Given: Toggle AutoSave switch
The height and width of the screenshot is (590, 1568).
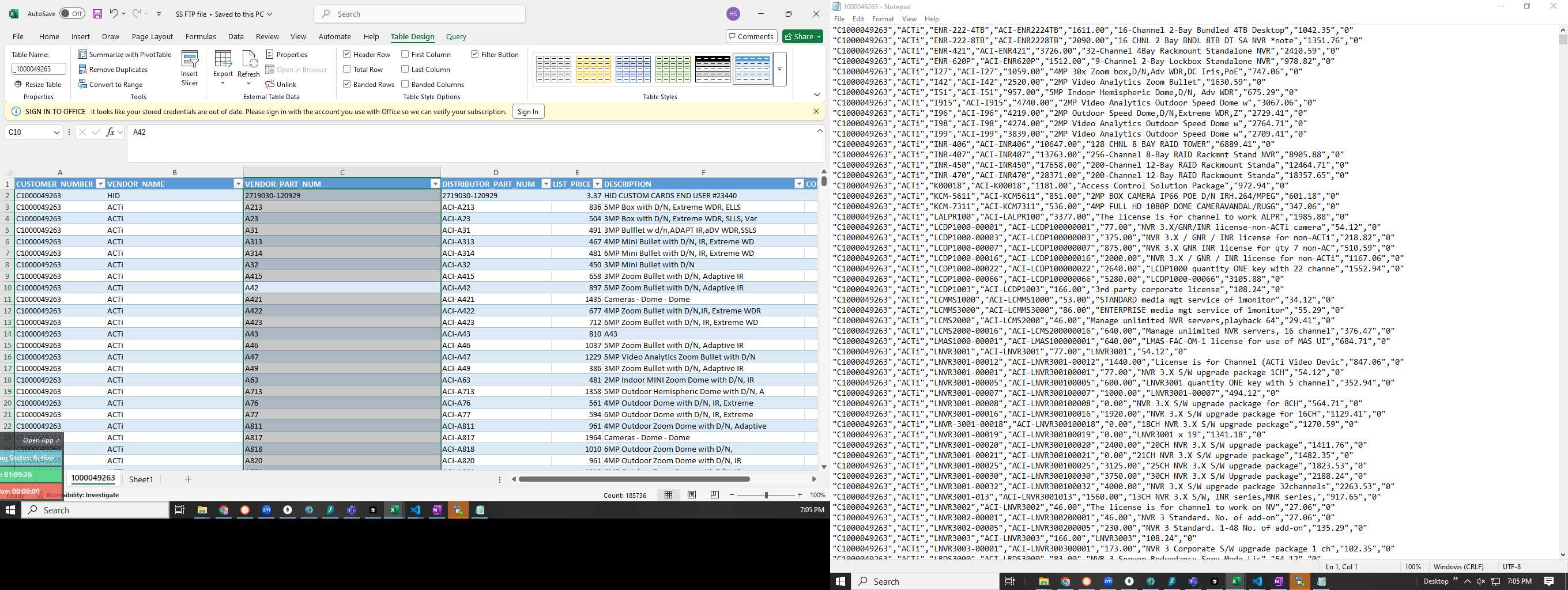Looking at the screenshot, I should tap(72, 13).
